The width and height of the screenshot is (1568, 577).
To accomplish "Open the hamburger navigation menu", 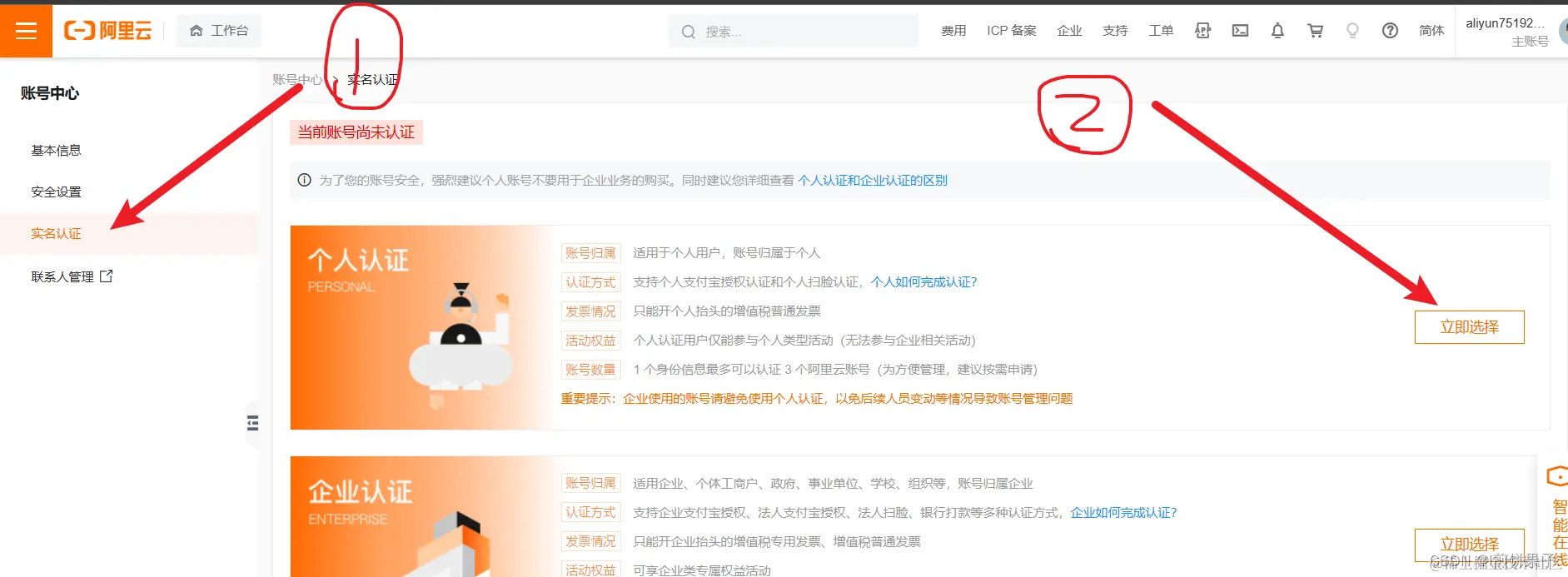I will coord(26,31).
